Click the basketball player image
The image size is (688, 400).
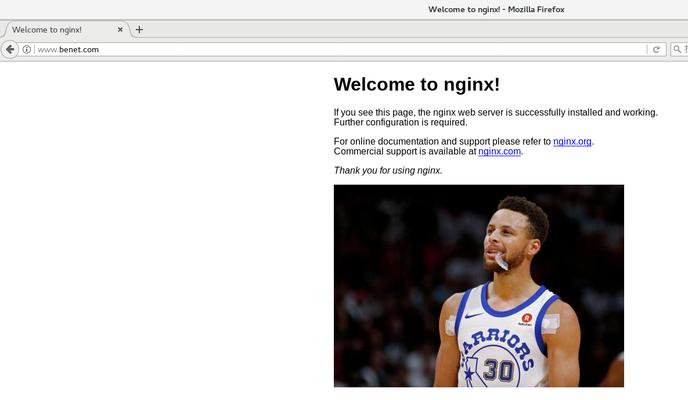(479, 286)
